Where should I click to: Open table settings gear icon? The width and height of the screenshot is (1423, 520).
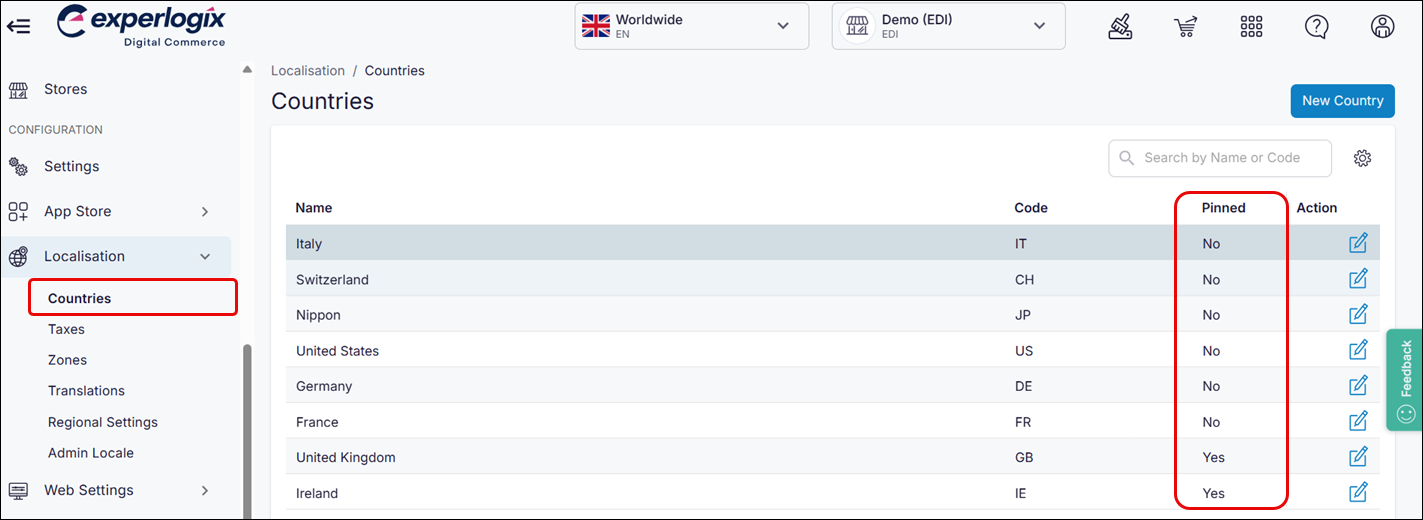point(1362,158)
